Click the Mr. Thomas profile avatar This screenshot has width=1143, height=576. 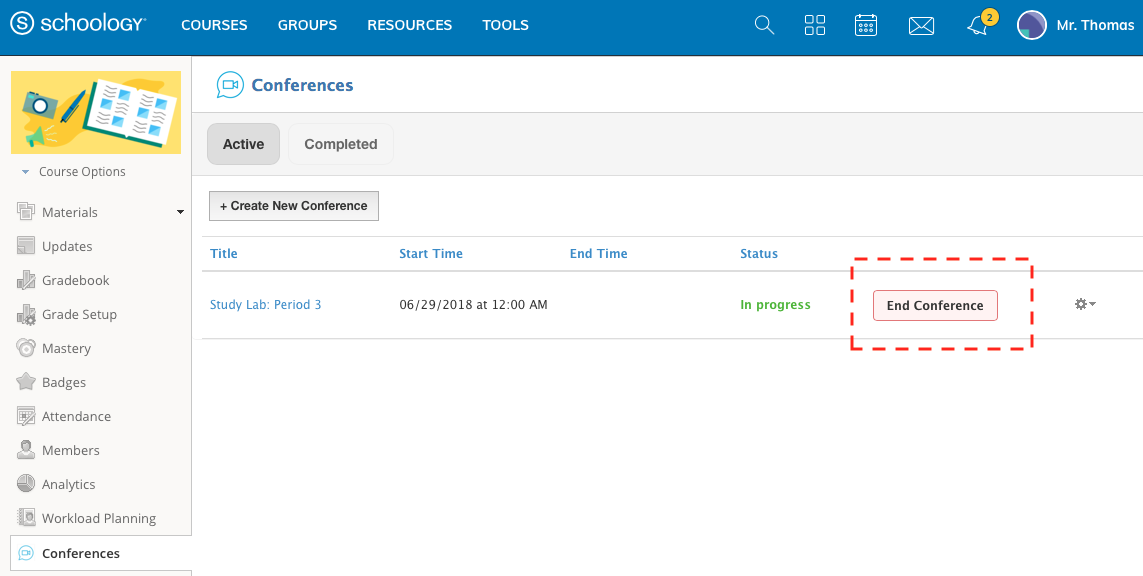(1032, 25)
